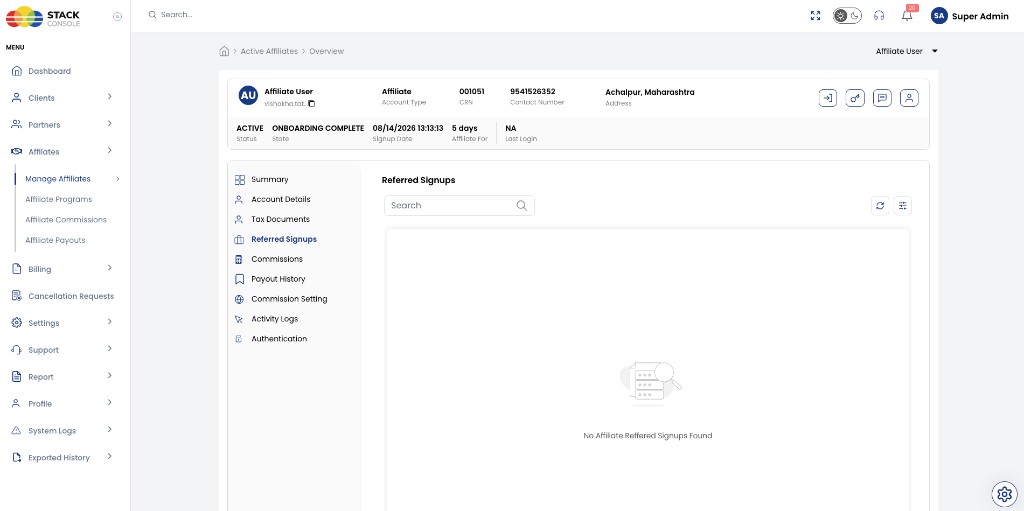Open the Activity Logs tab
Image resolution: width=1024 pixels, height=511 pixels.
pyautogui.click(x=274, y=319)
